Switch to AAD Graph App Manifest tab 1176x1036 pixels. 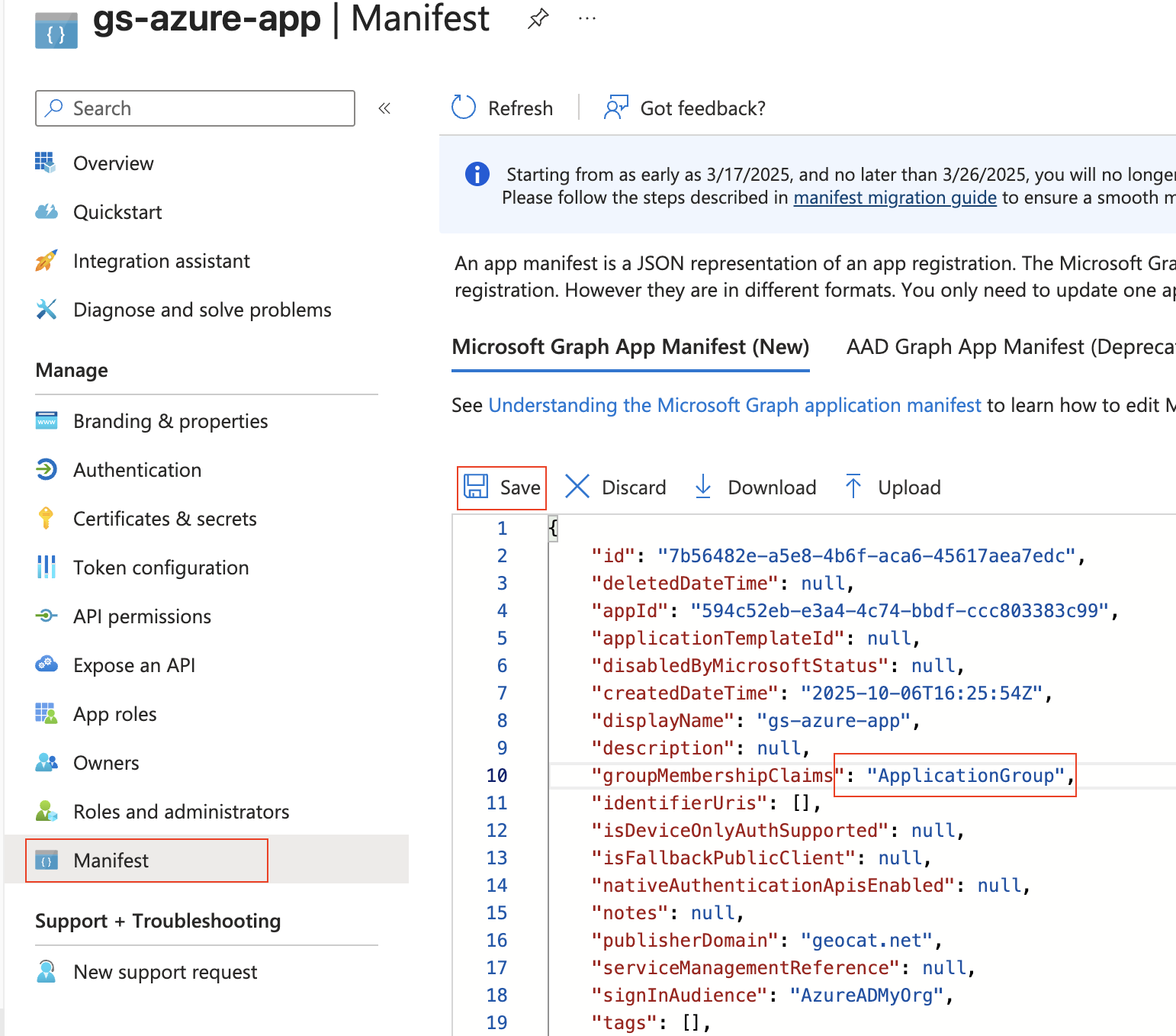1009,346
